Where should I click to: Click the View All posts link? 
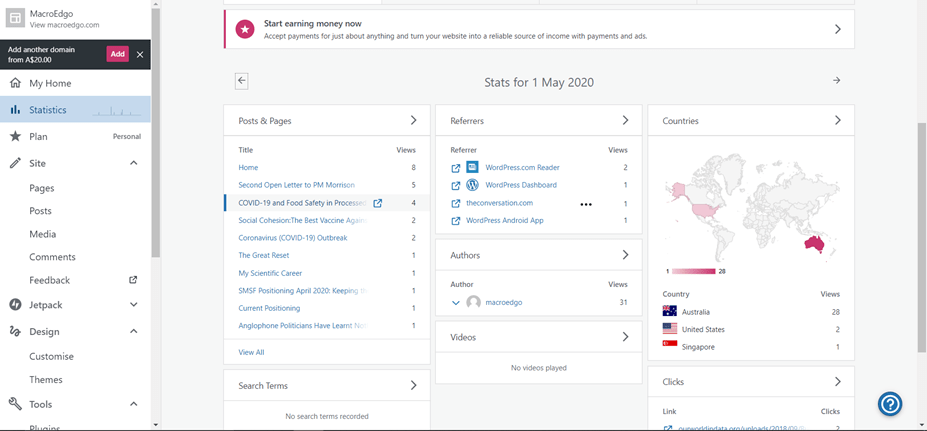tap(251, 352)
